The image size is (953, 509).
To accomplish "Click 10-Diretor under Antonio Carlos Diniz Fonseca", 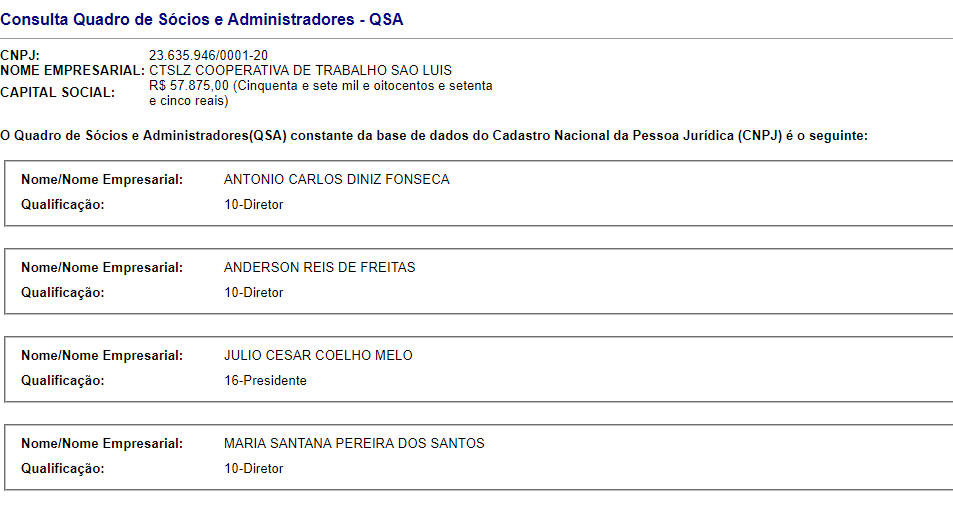I will 254,205.
